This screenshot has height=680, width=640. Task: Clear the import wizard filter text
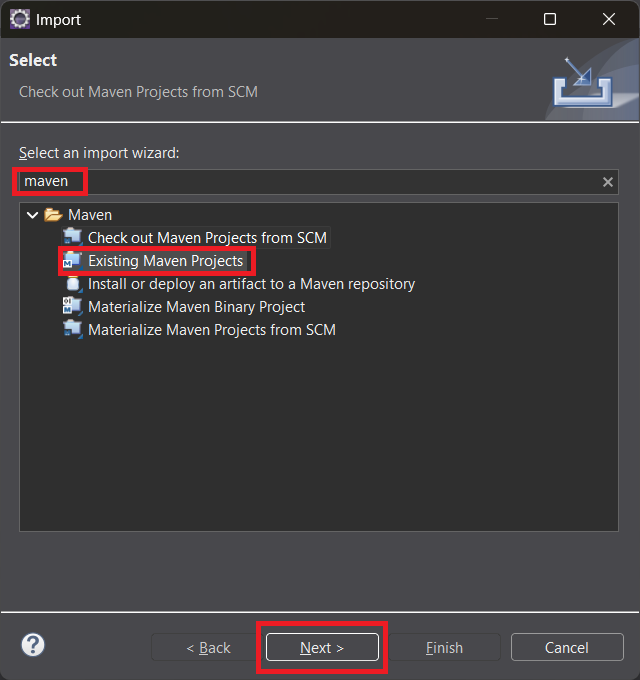click(607, 182)
